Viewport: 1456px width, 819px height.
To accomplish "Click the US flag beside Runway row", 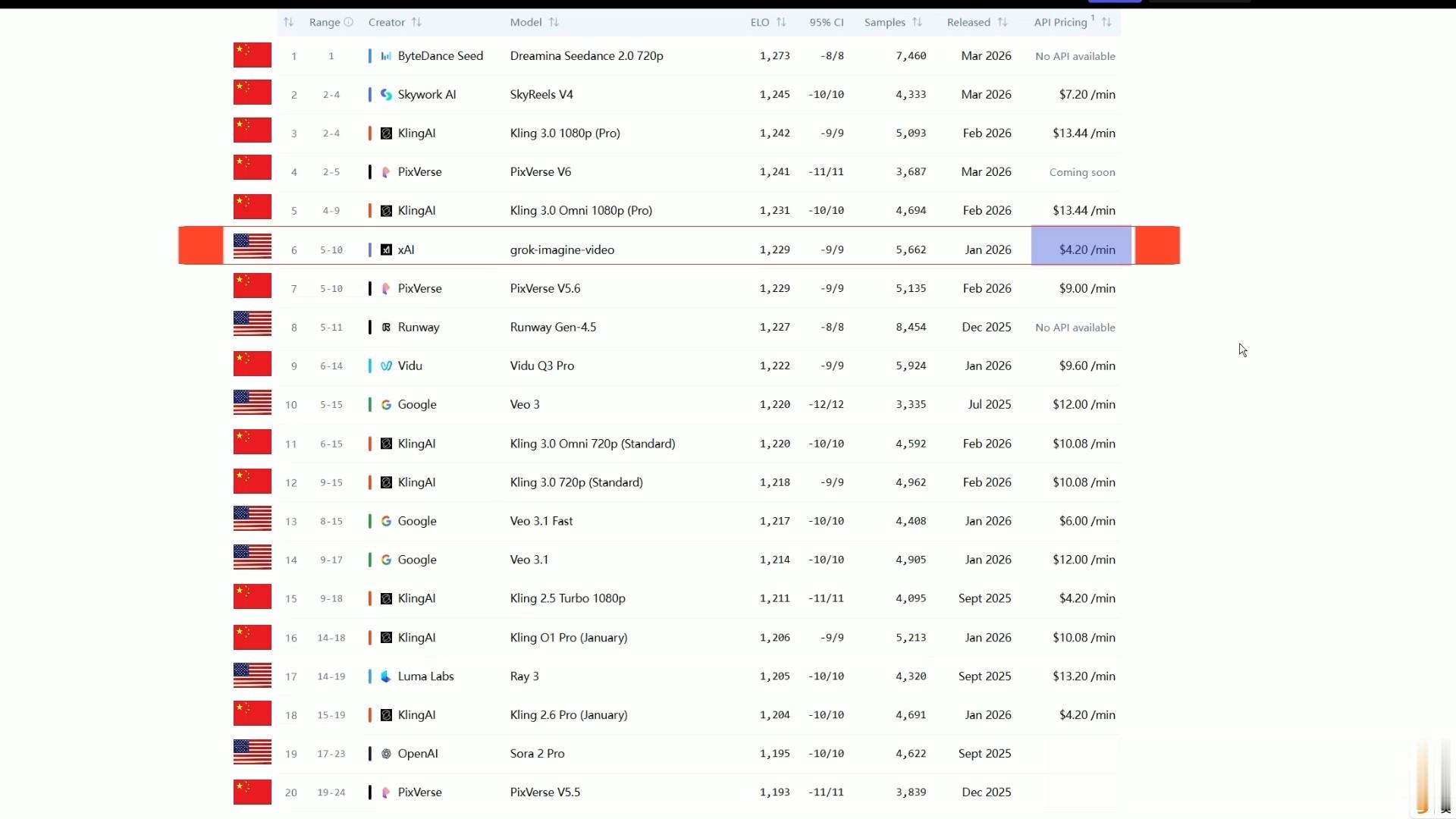I will coord(253,324).
